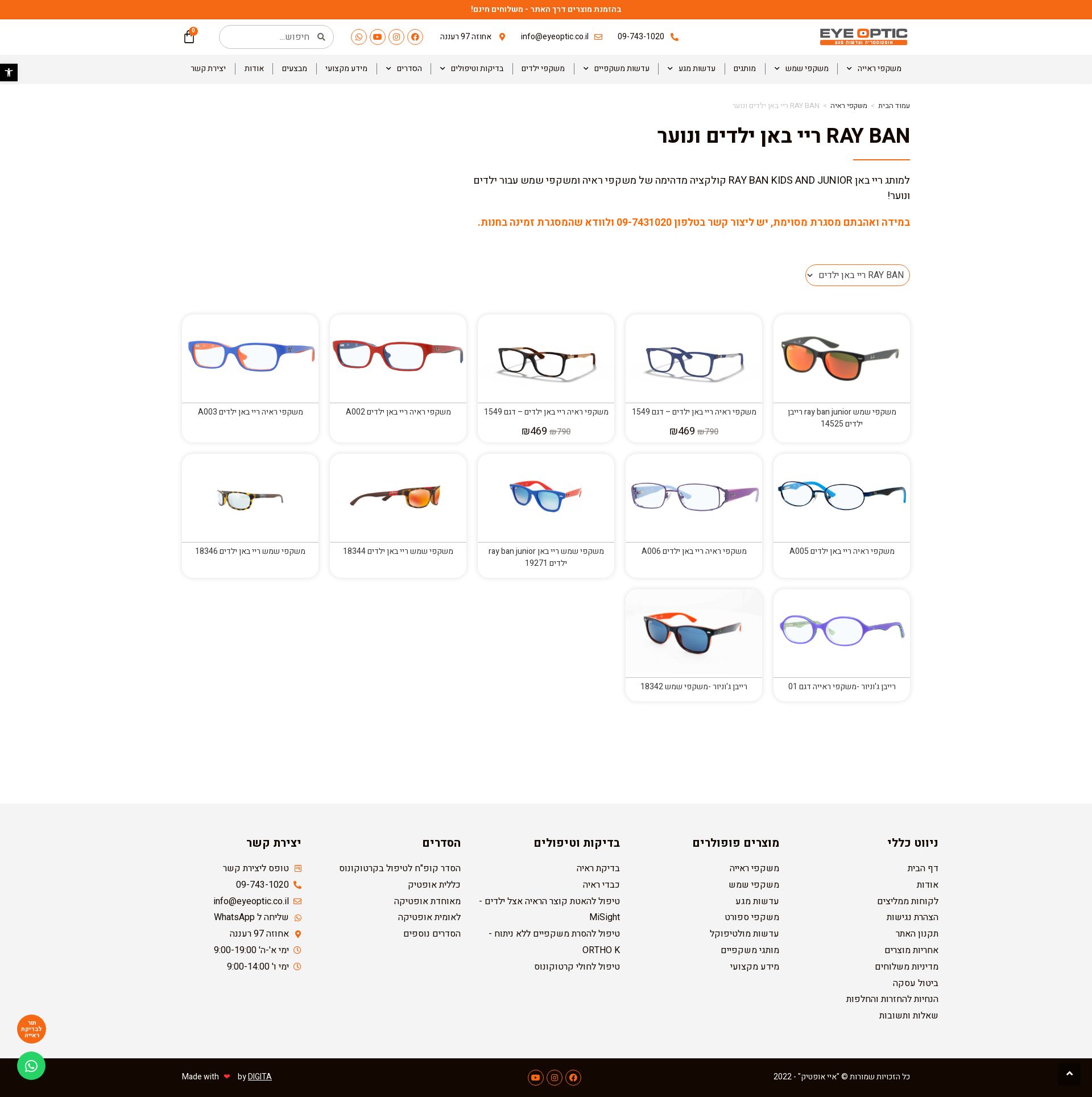Screen dimensions: 1092x1097
Task: Open the A002 red glasses product image
Action: pos(398,358)
